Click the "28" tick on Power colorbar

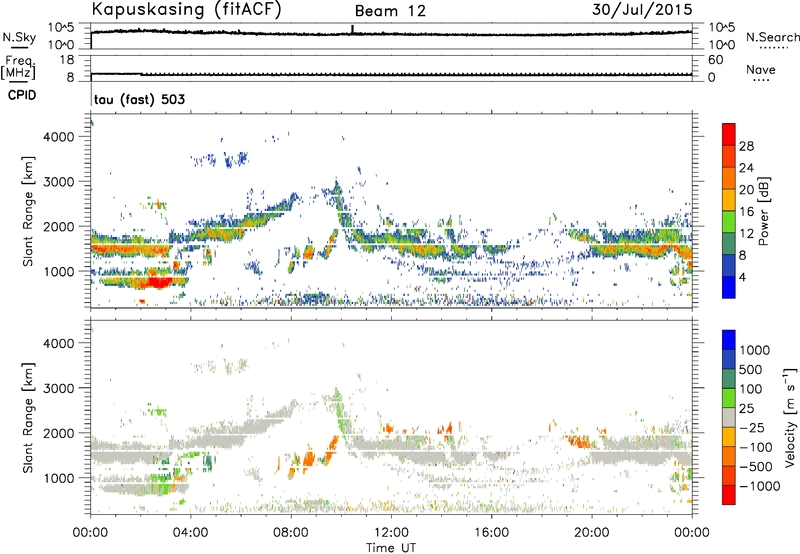pyautogui.click(x=746, y=146)
